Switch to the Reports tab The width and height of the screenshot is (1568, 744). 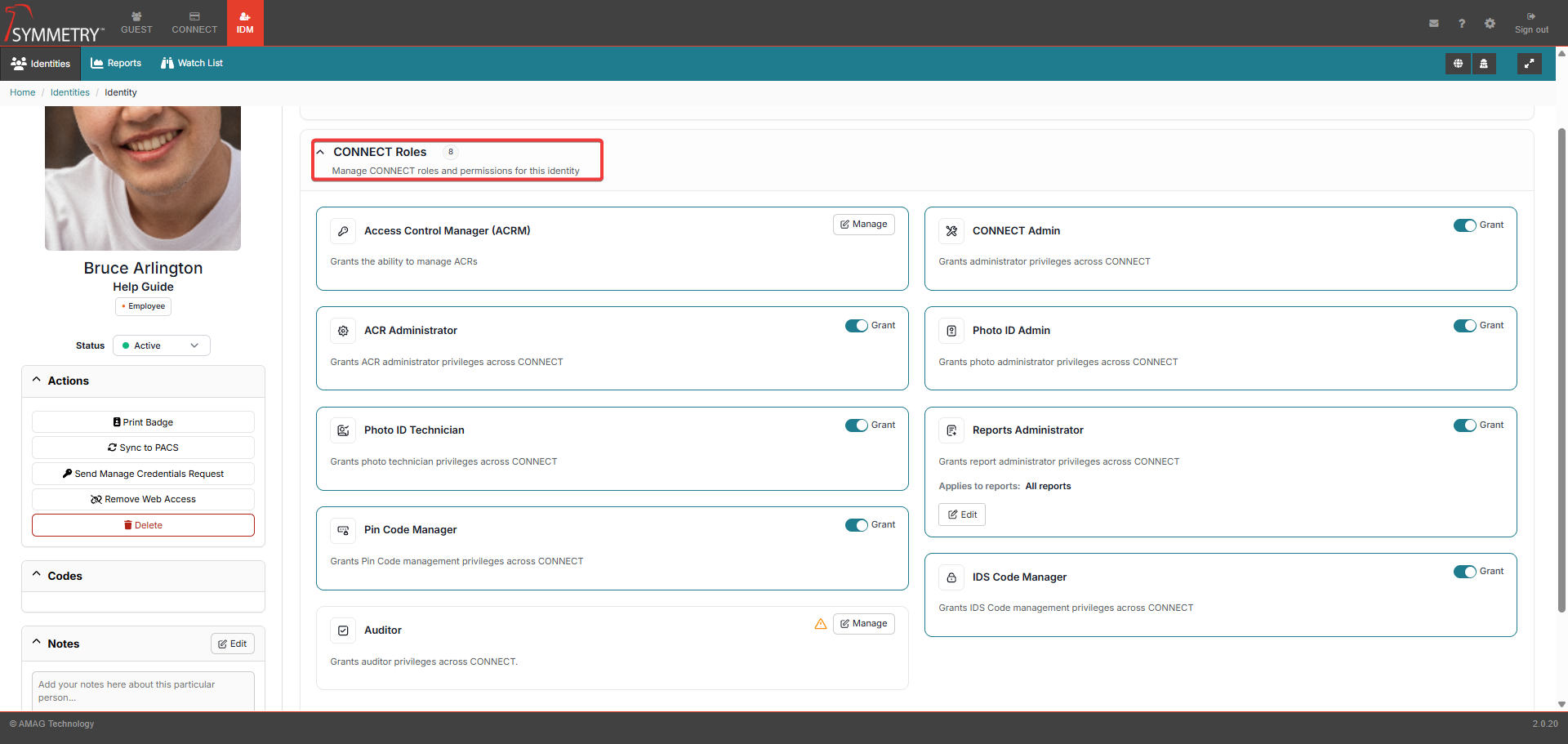(116, 64)
